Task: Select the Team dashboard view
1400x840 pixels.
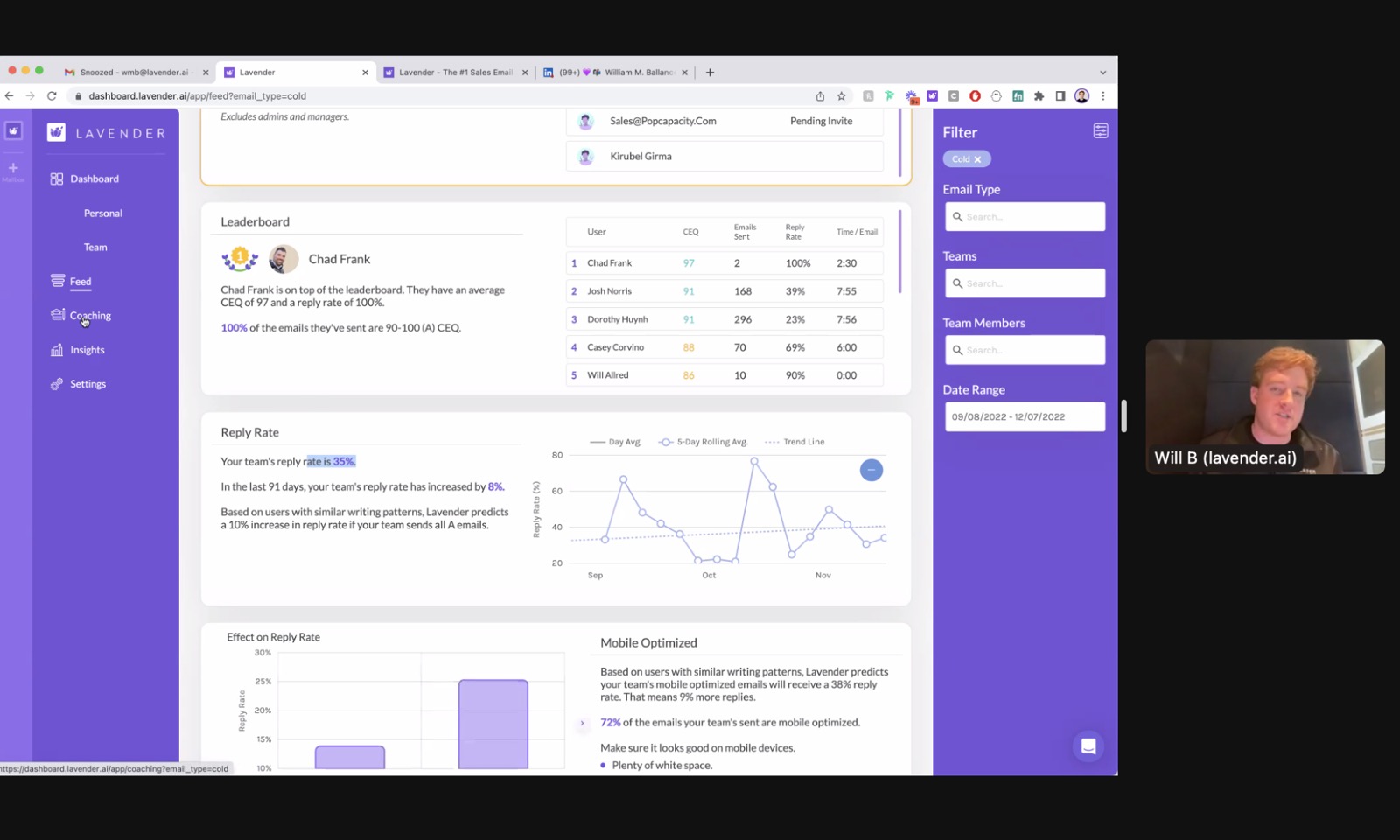Action: click(x=95, y=248)
